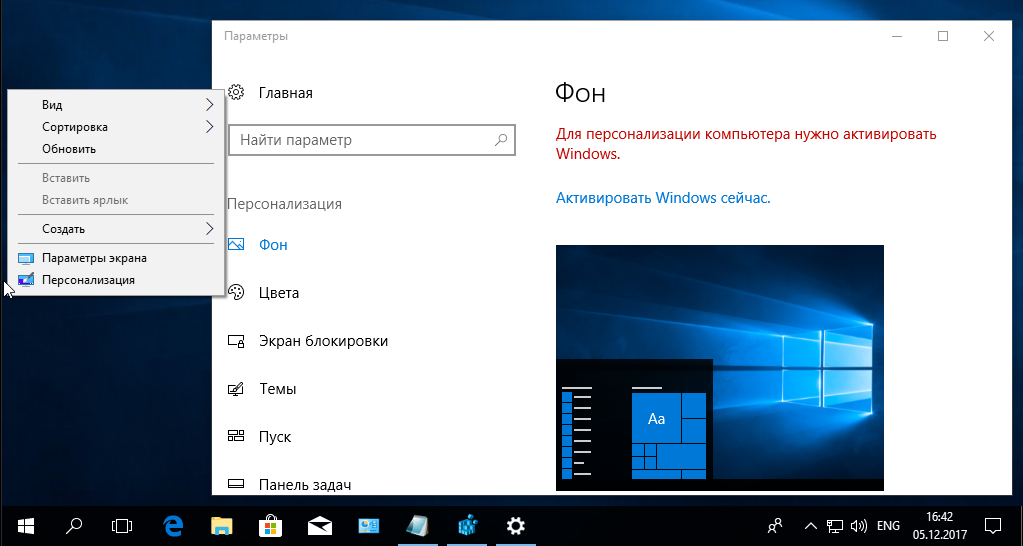
Task: Open Панель задач settings in the sidebar
Action: click(x=304, y=485)
